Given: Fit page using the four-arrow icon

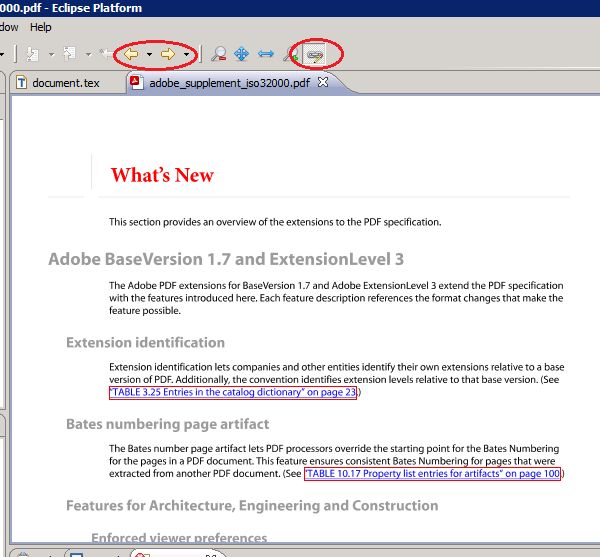Looking at the screenshot, I should click(x=241, y=54).
